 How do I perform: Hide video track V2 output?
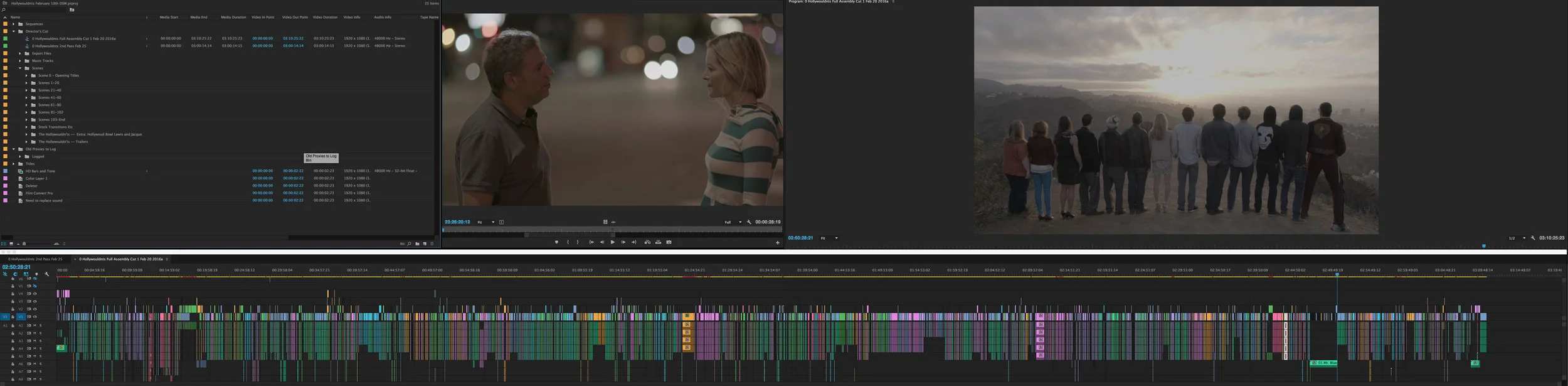(x=35, y=309)
